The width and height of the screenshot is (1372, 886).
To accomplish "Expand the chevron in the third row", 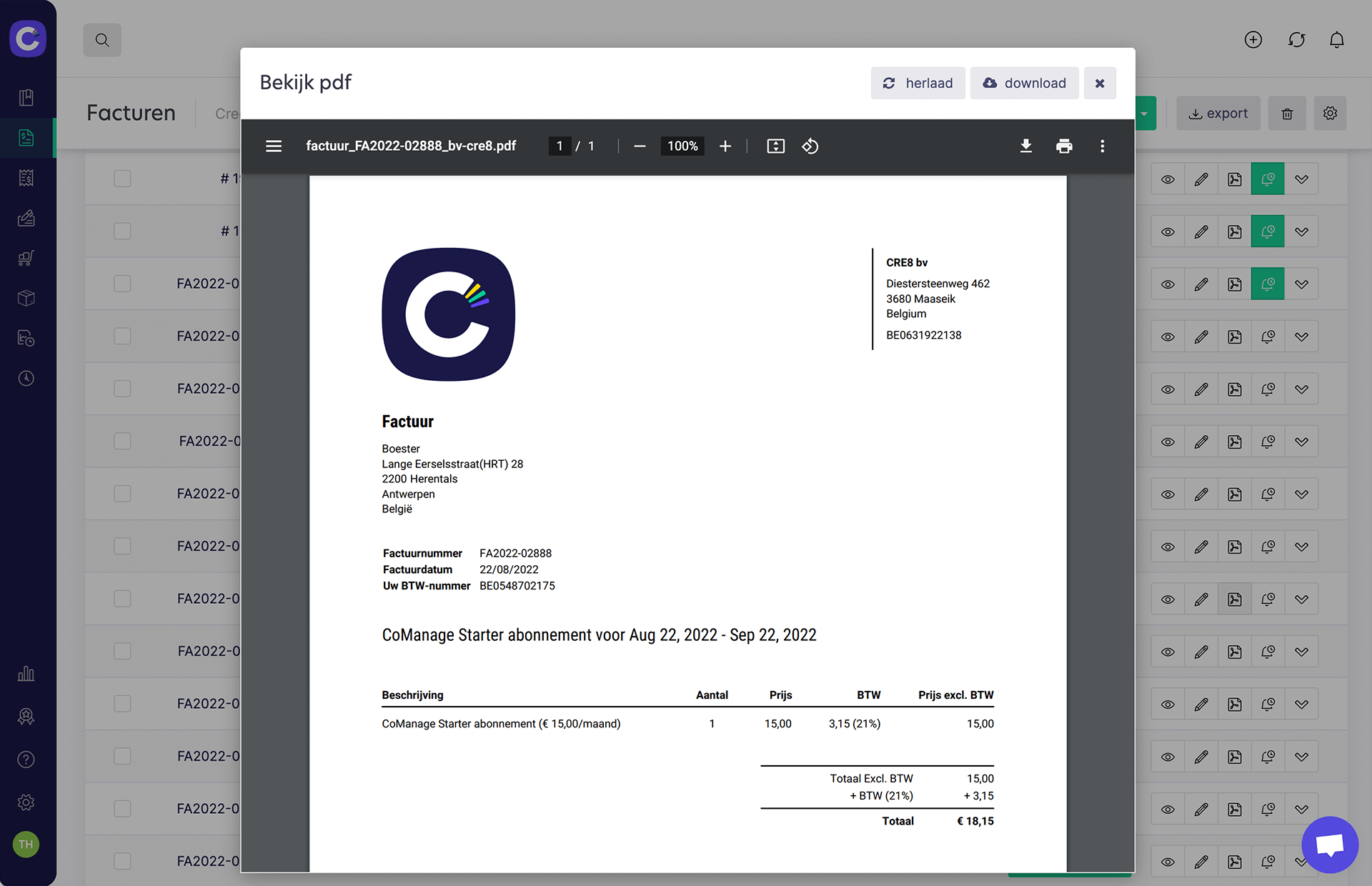I will (x=1301, y=284).
